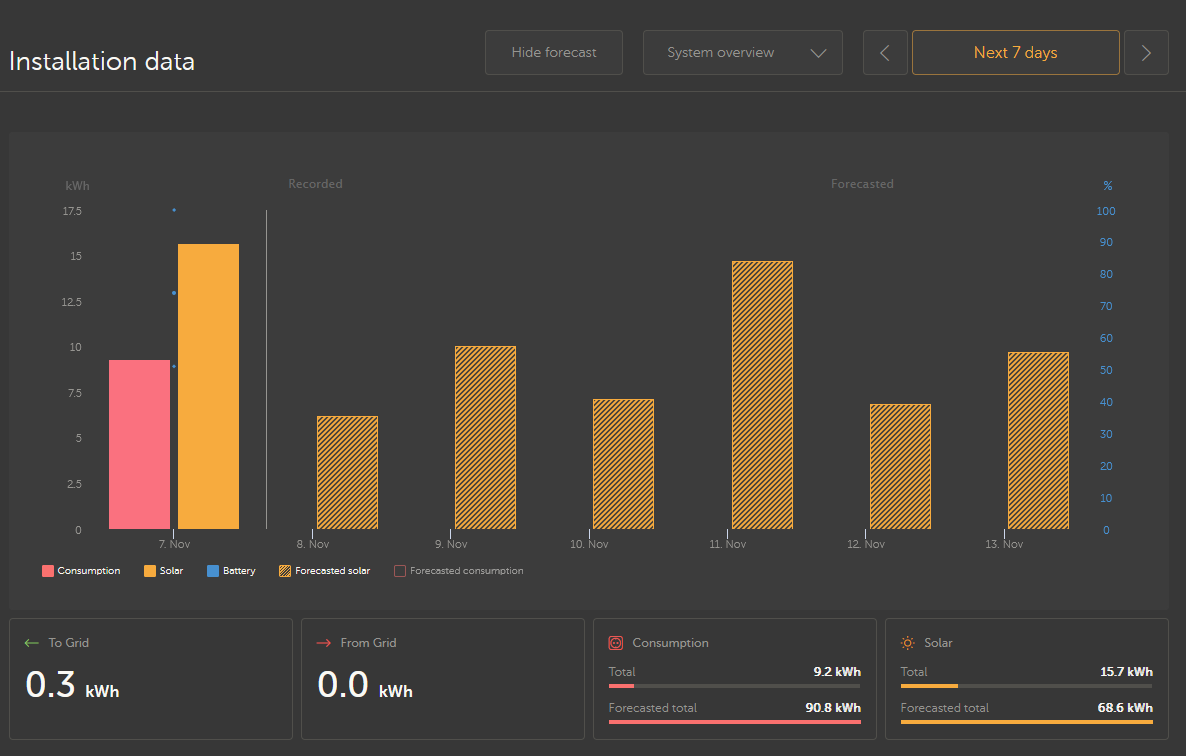Click the Solar card sun icon

pos(908,643)
